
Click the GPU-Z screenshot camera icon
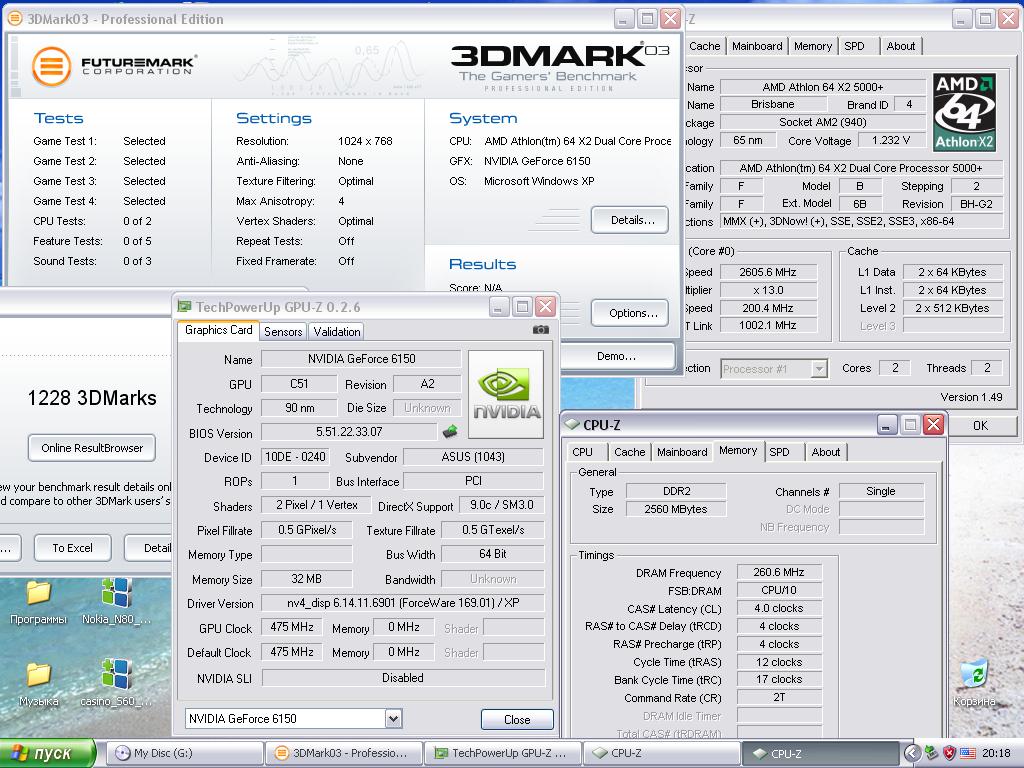(x=541, y=330)
